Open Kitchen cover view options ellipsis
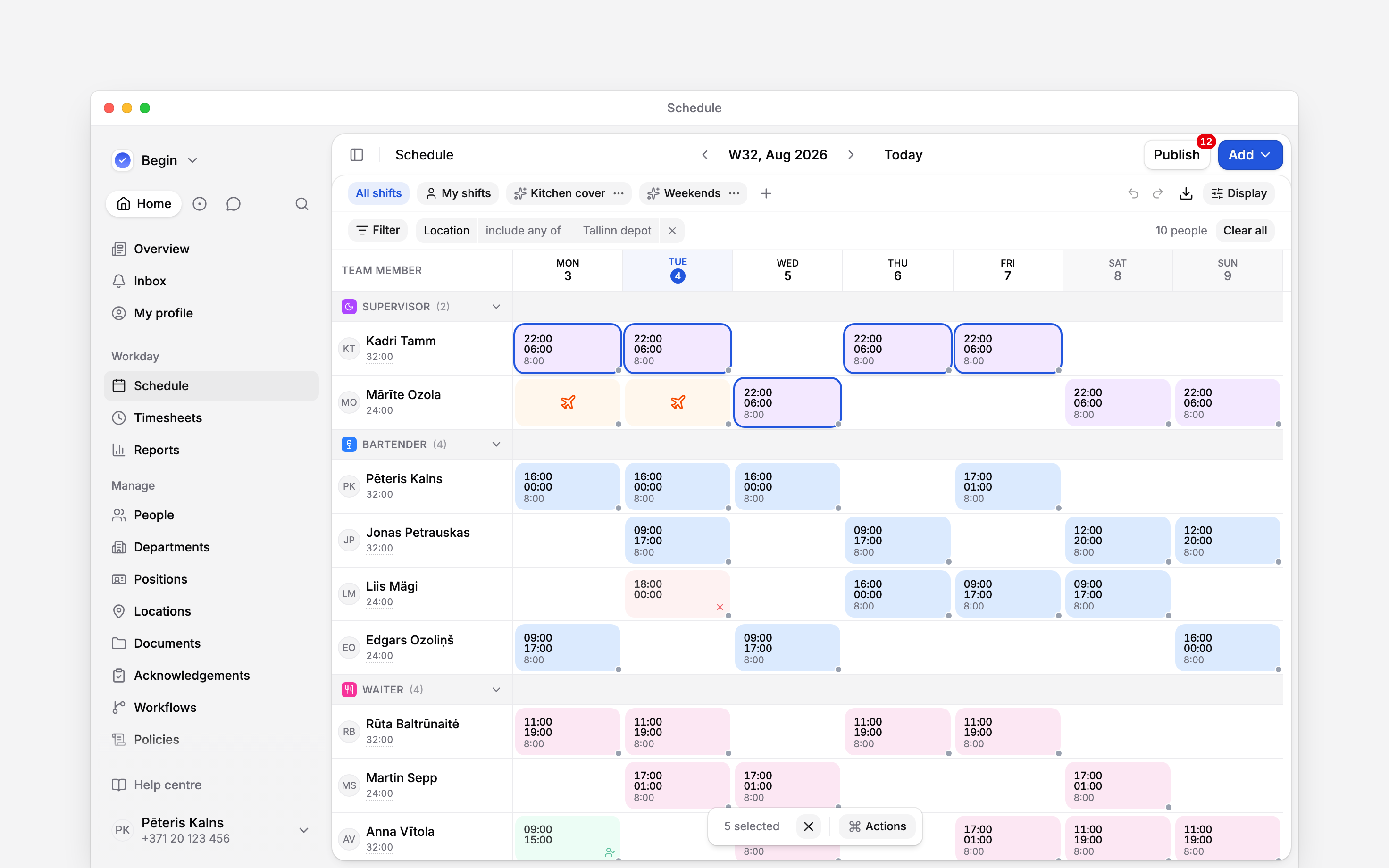Screen dimensions: 1389x868 tap(618, 193)
